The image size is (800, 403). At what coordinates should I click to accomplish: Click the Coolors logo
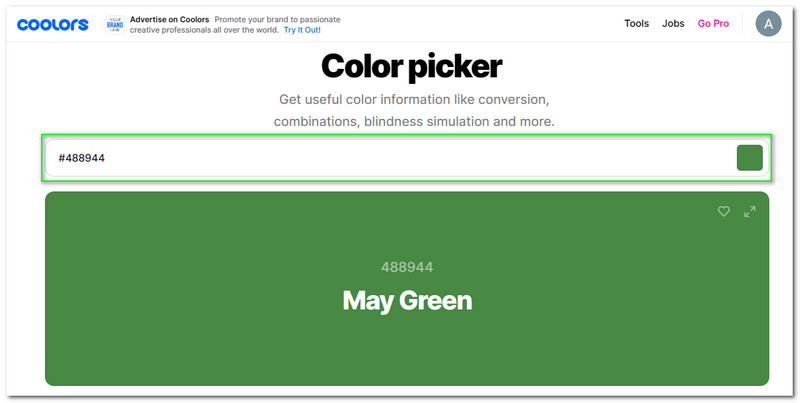52,24
